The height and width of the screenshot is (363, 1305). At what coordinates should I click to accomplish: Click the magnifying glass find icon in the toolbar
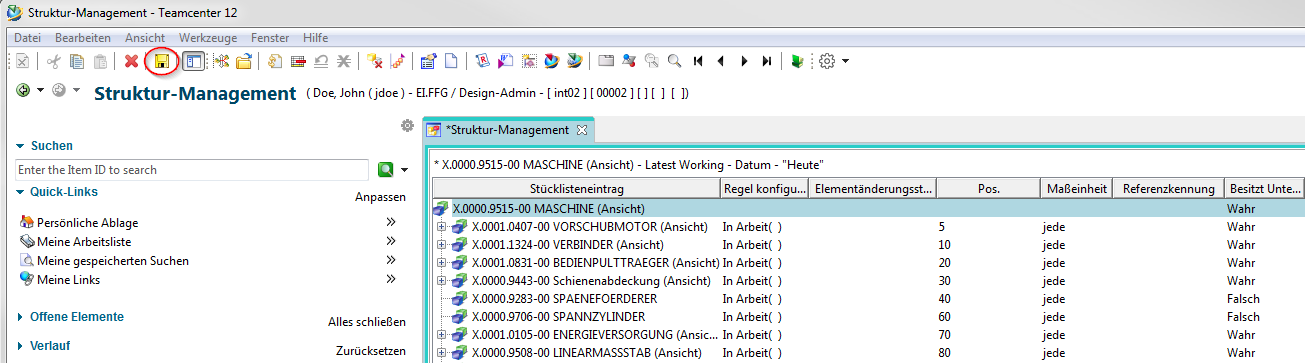[x=674, y=61]
